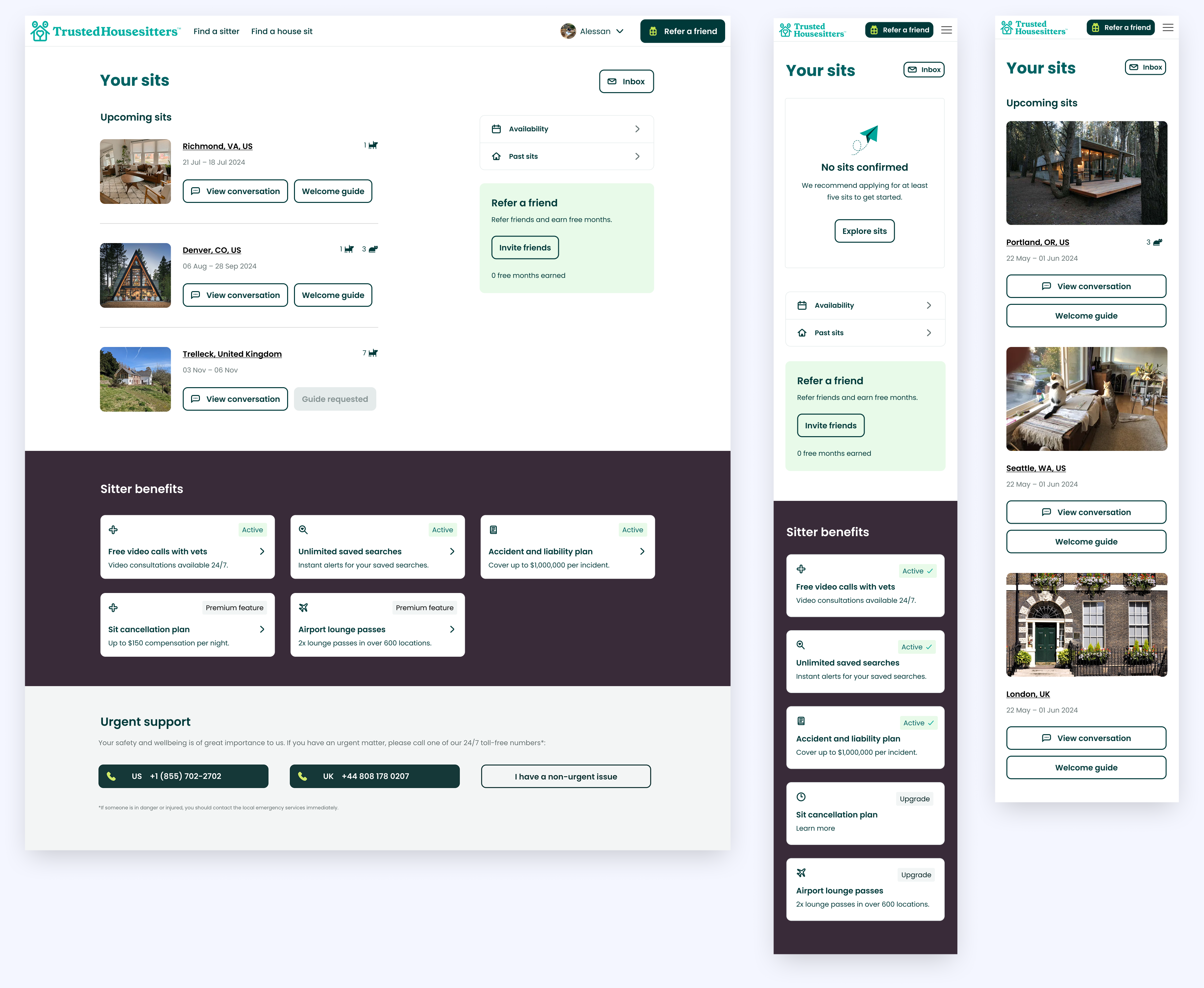The image size is (1204, 988).
Task: Click the Richmond, VA, US Welcome guide button
Action: pyautogui.click(x=333, y=191)
